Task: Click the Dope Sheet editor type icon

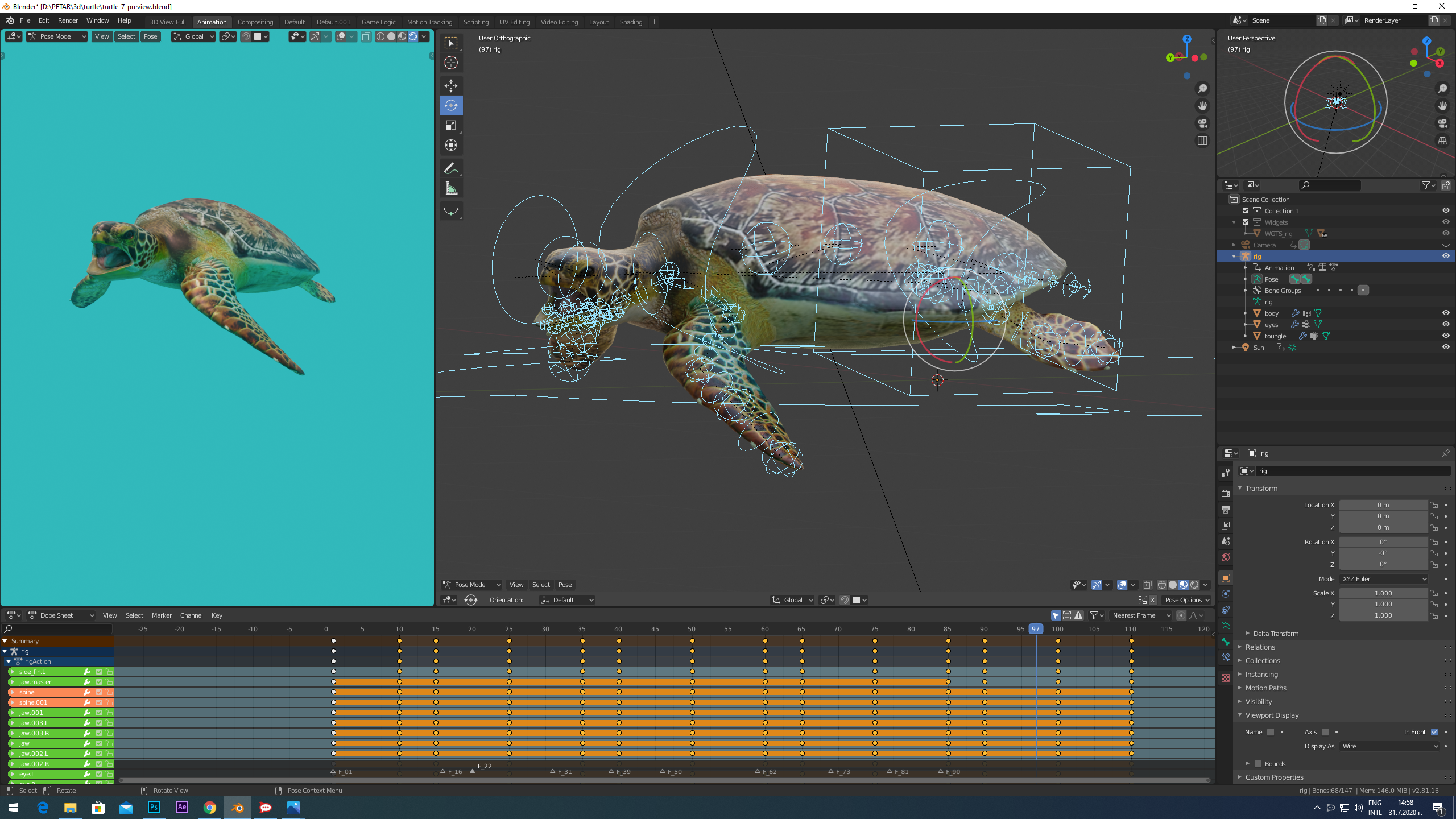Action: (x=13, y=615)
